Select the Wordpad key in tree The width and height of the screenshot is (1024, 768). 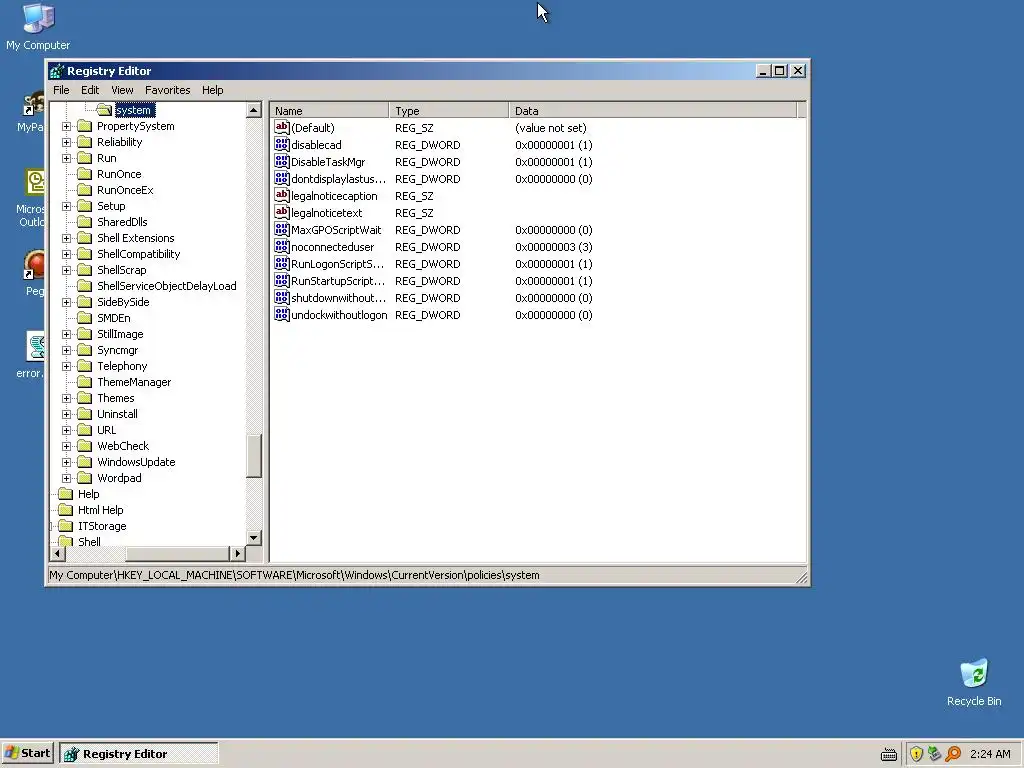click(x=119, y=478)
